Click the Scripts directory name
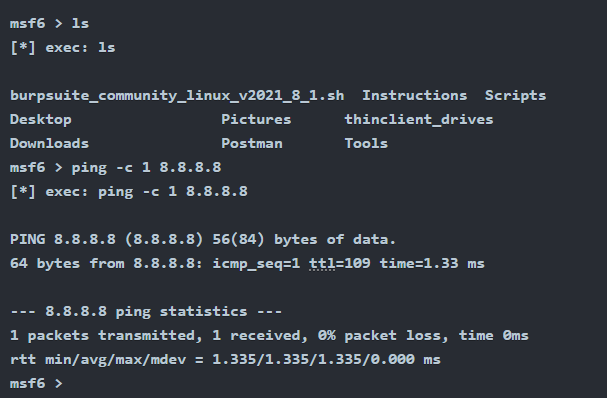 click(x=515, y=96)
